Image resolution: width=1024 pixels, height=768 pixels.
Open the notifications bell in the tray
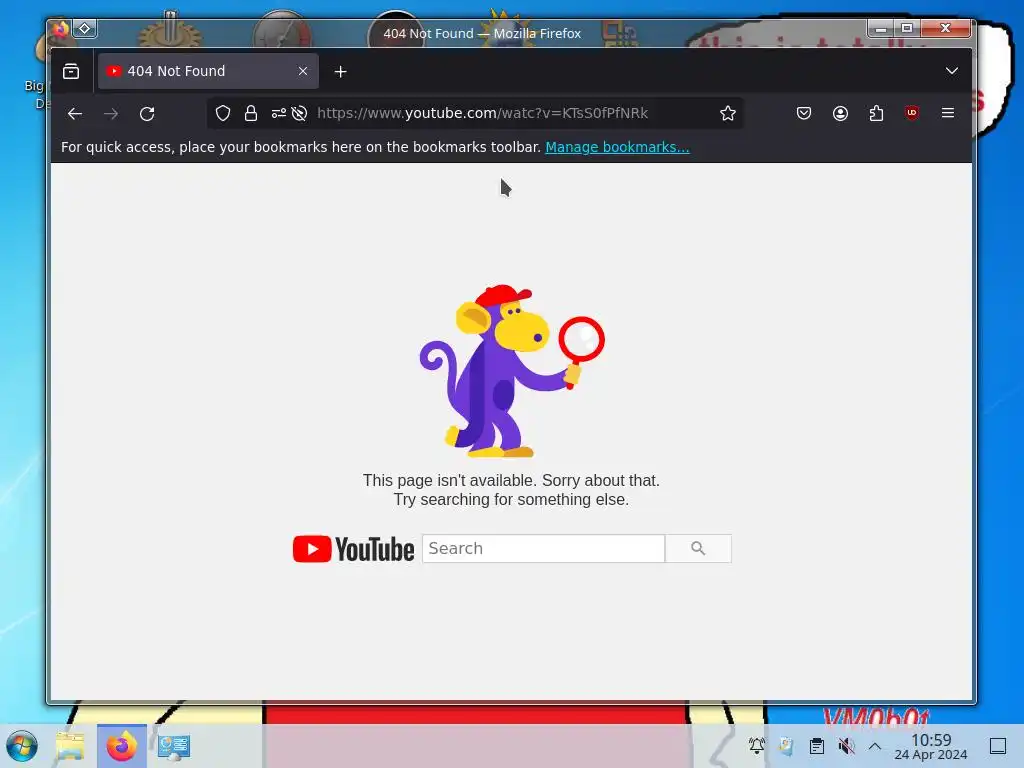point(756,746)
